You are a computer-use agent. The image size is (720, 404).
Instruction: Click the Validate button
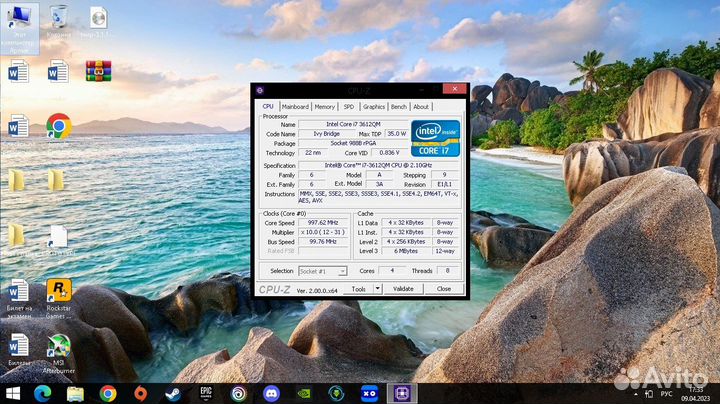pyautogui.click(x=403, y=289)
